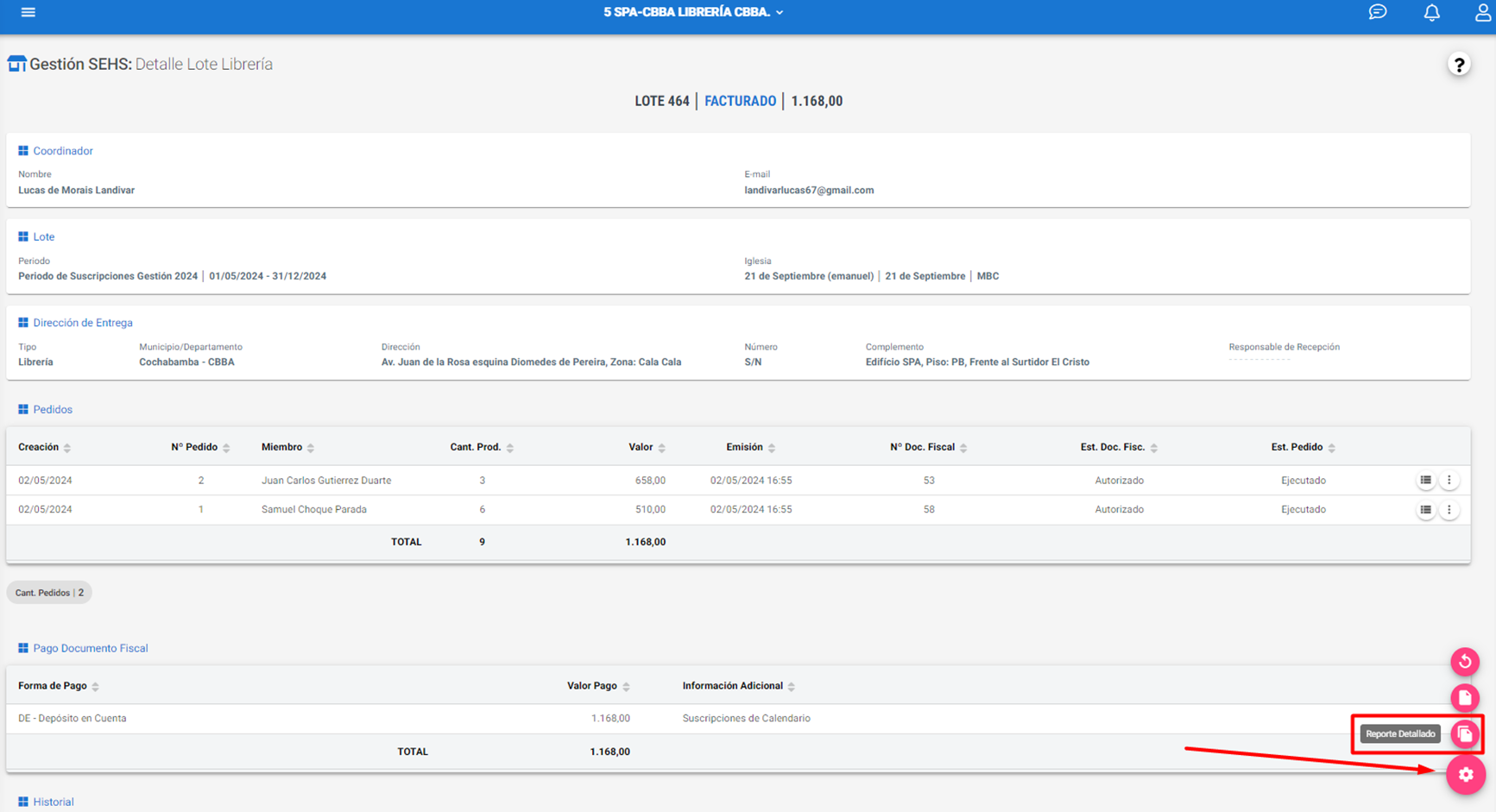The height and width of the screenshot is (812, 1496).
Task: Click the Periodo de Suscripciones Gestión 2024 text
Action: click(108, 276)
